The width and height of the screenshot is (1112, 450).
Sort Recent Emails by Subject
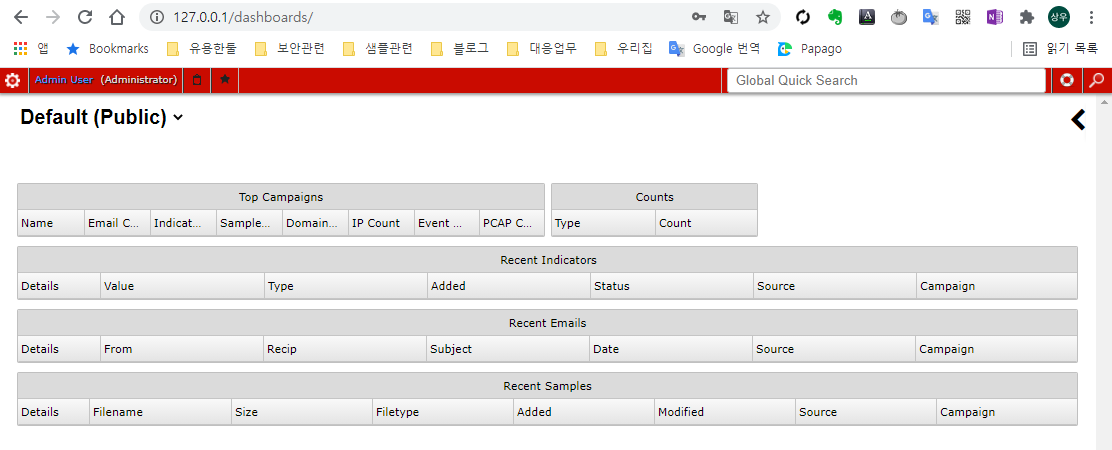coord(508,349)
